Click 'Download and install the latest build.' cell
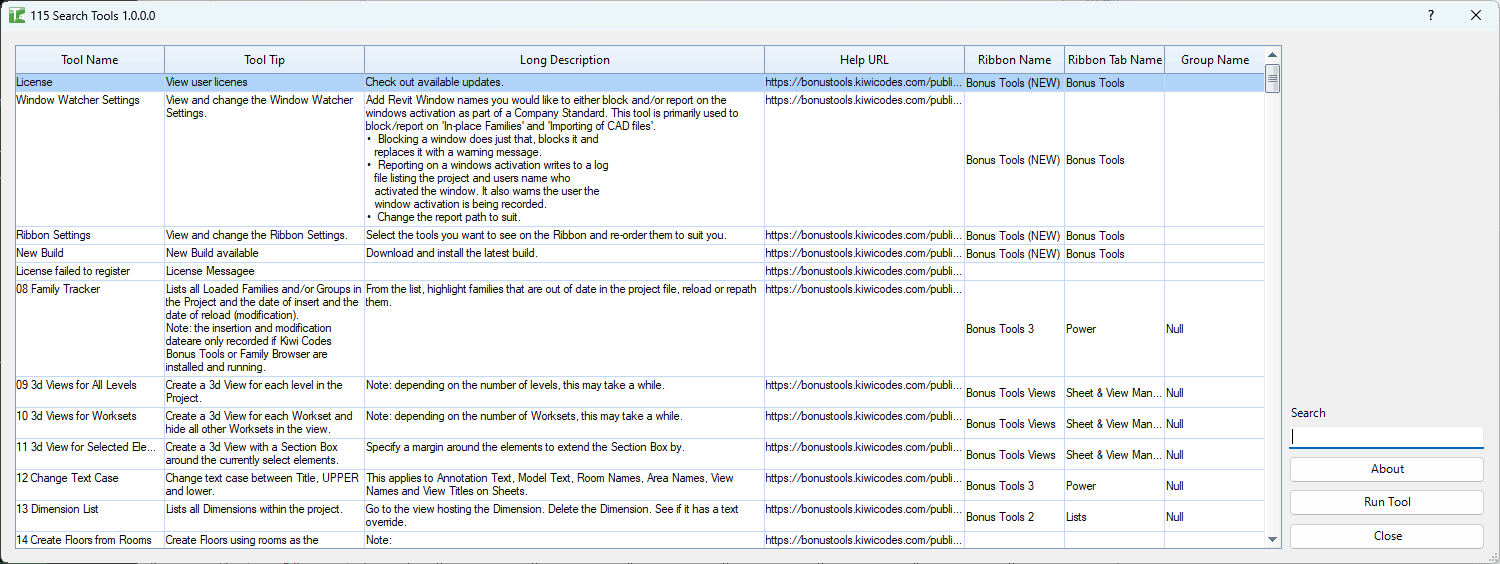This screenshot has height=564, width=1500. pos(565,253)
